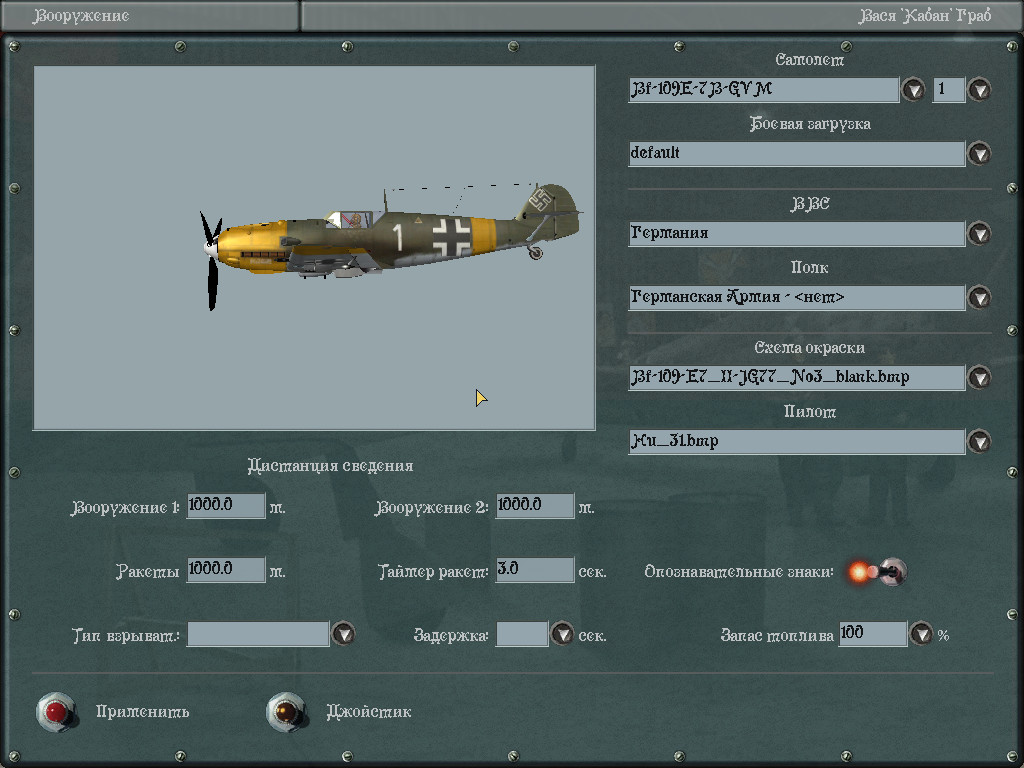Click the Опознавательные знаки label
The image size is (1024, 768).
click(739, 571)
